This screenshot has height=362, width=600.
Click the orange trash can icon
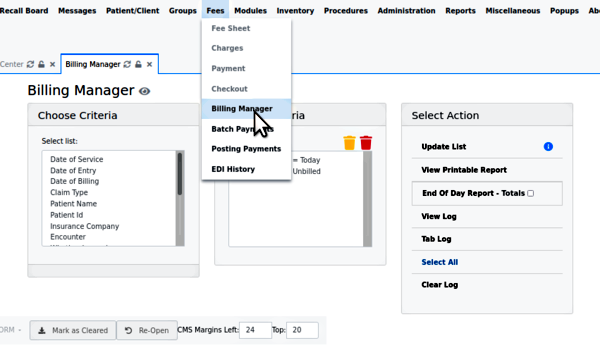click(349, 143)
